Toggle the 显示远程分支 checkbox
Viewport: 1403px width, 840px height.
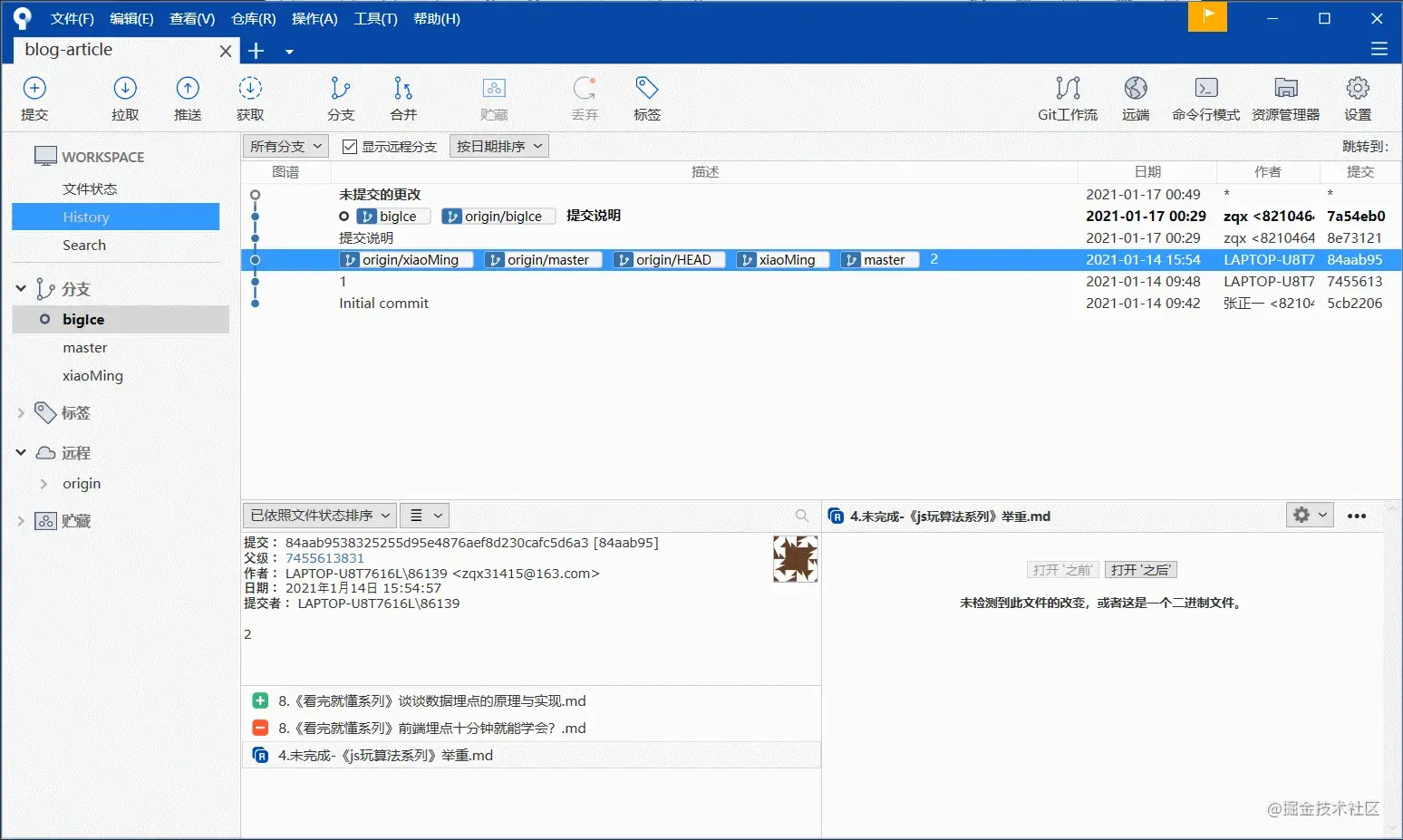349,147
